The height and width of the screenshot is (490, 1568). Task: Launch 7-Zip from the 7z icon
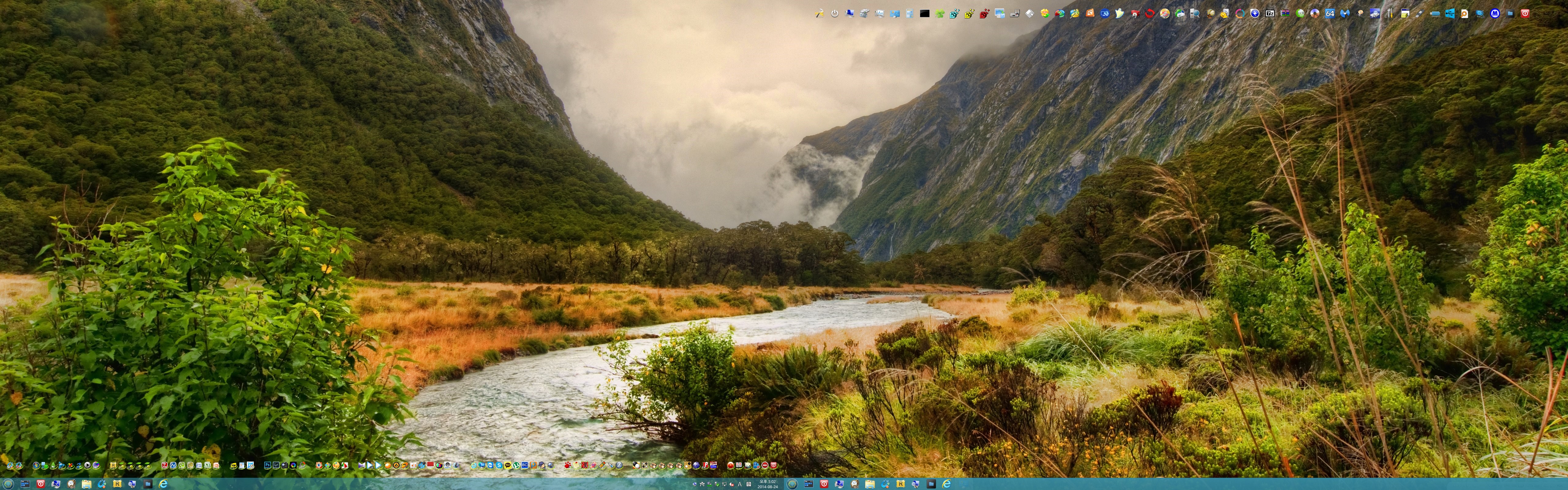tap(1270, 13)
